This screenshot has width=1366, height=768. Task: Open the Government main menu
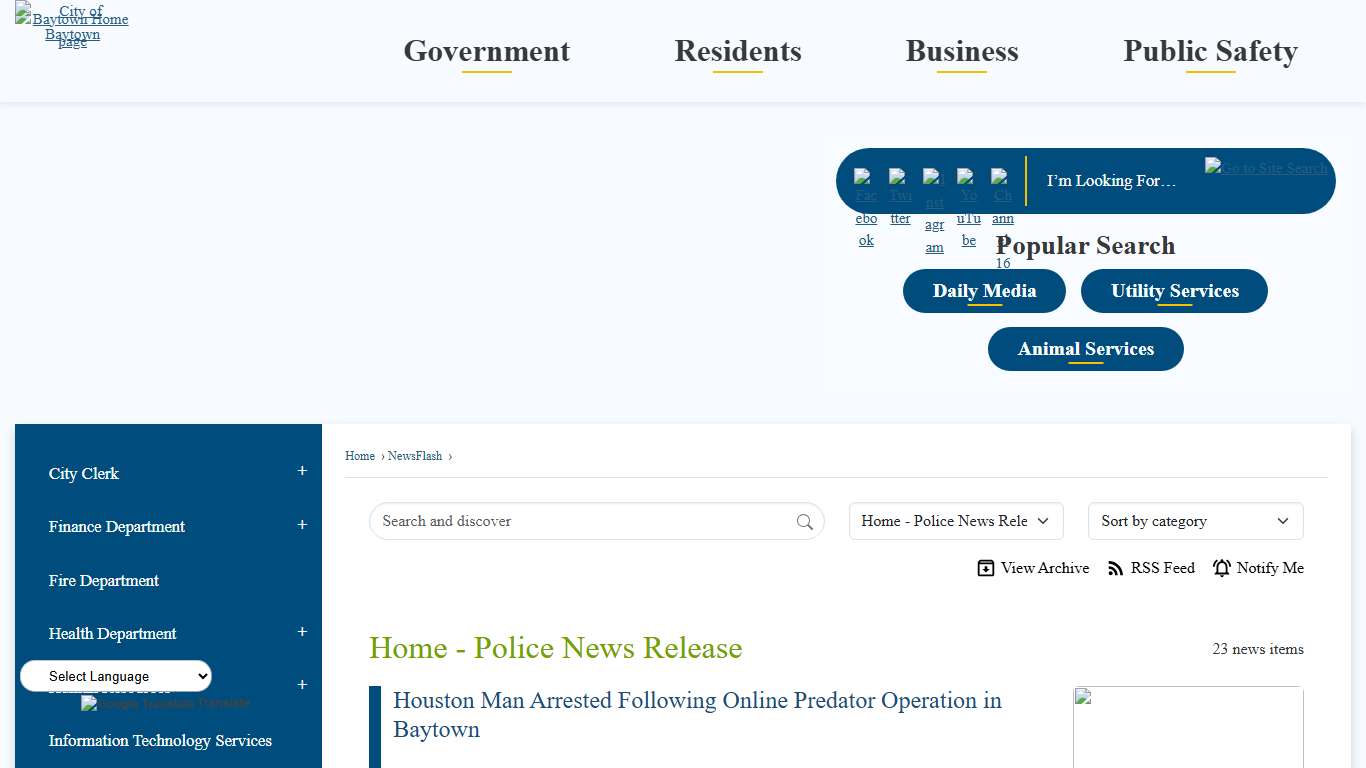click(x=487, y=52)
